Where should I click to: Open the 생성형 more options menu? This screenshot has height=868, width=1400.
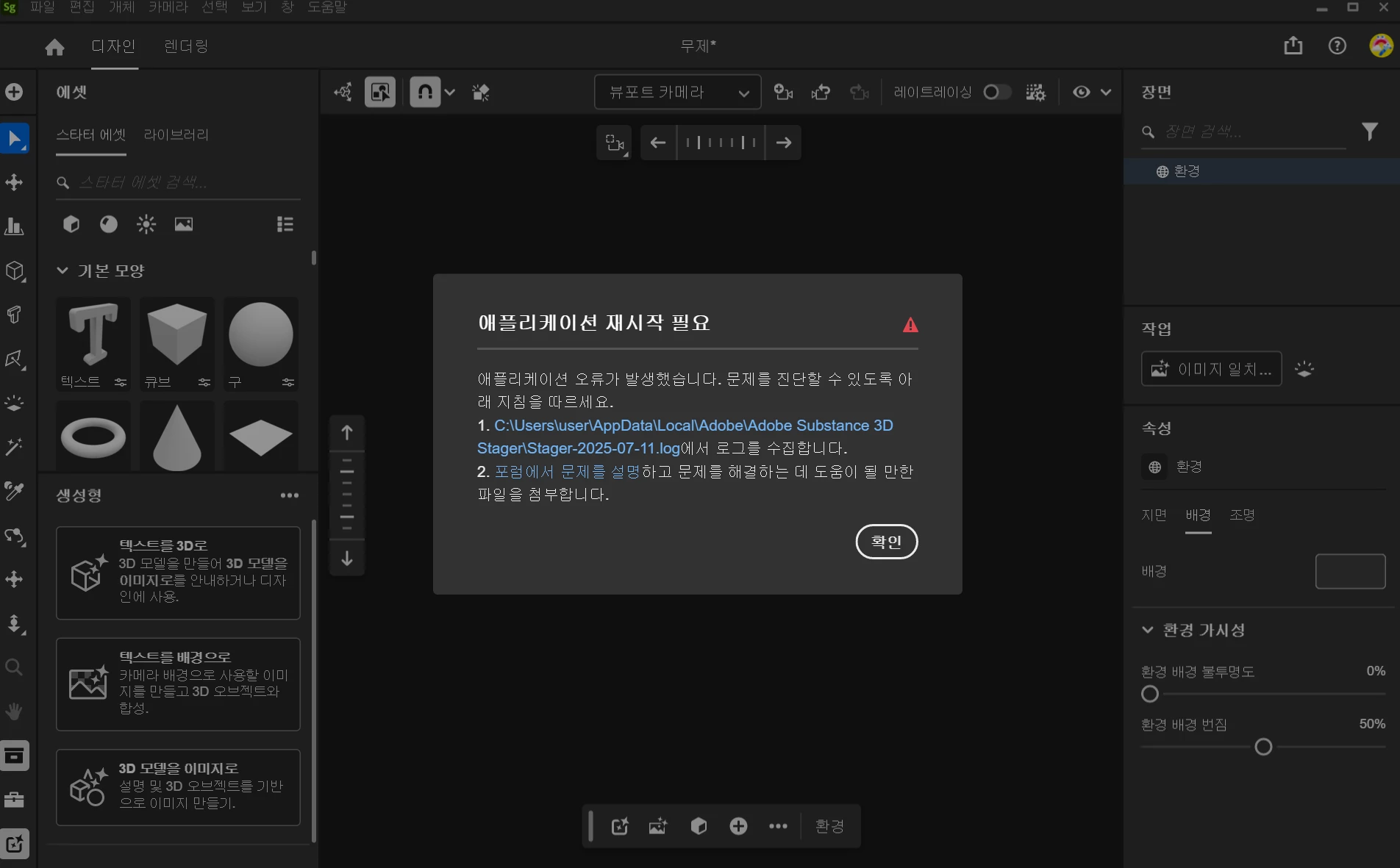(x=290, y=495)
